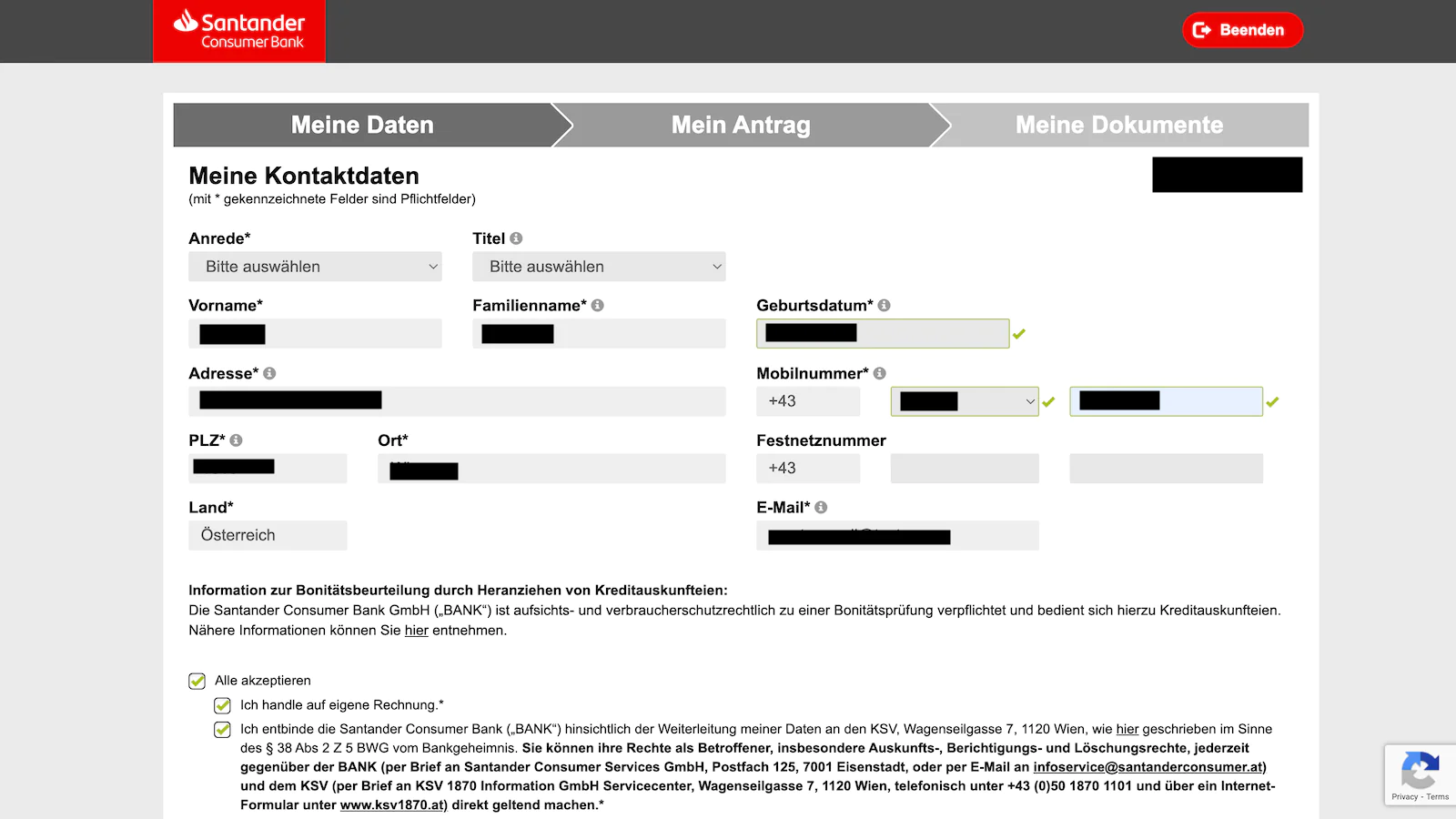This screenshot has width=1456, height=819.
Task: Click the info icon next to Geburtsdatum
Action: [884, 306]
